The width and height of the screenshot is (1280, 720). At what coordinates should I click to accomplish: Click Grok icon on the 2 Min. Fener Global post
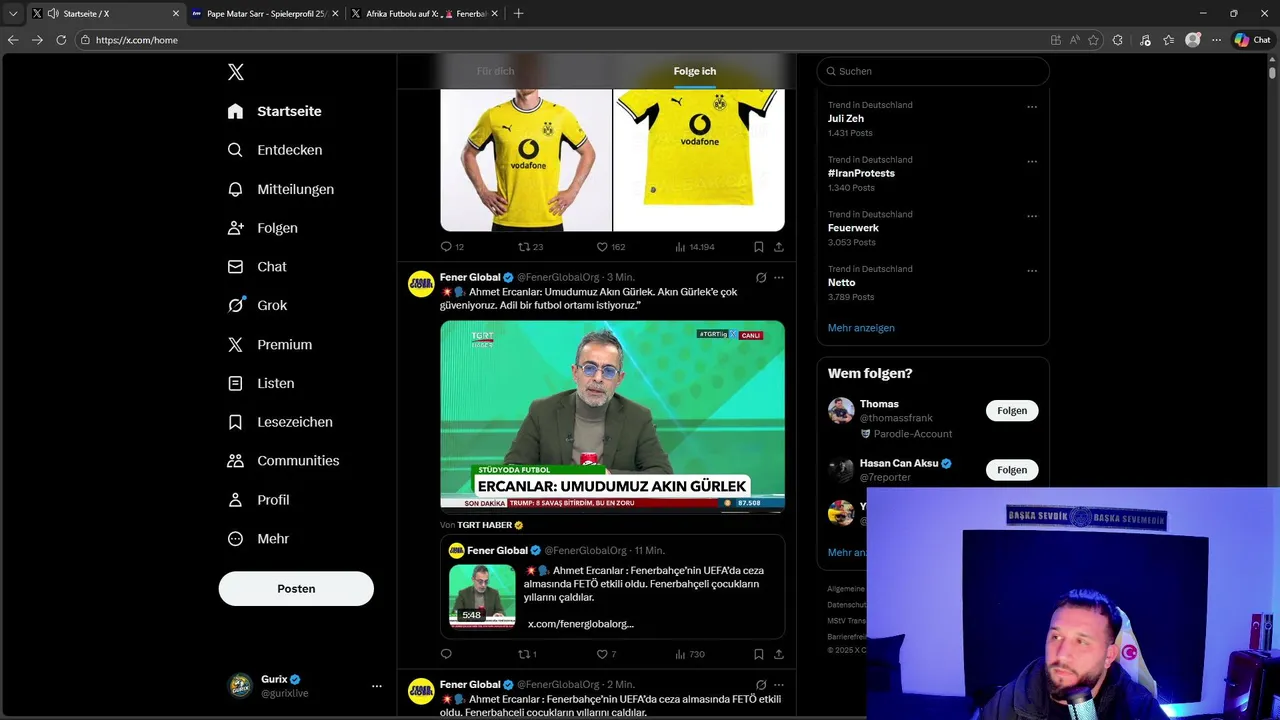pyautogui.click(x=761, y=685)
